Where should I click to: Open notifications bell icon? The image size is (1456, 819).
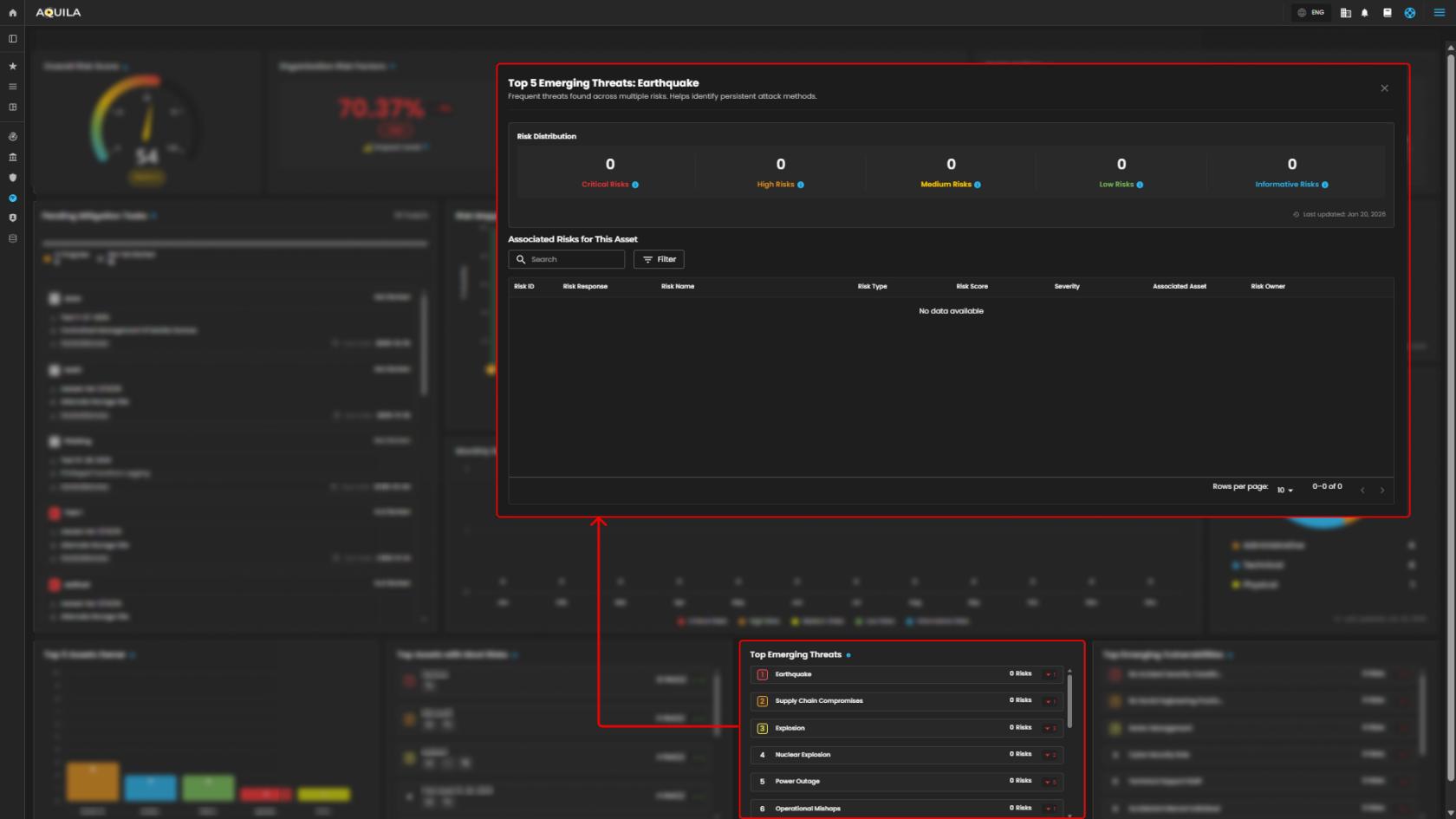(x=1365, y=13)
